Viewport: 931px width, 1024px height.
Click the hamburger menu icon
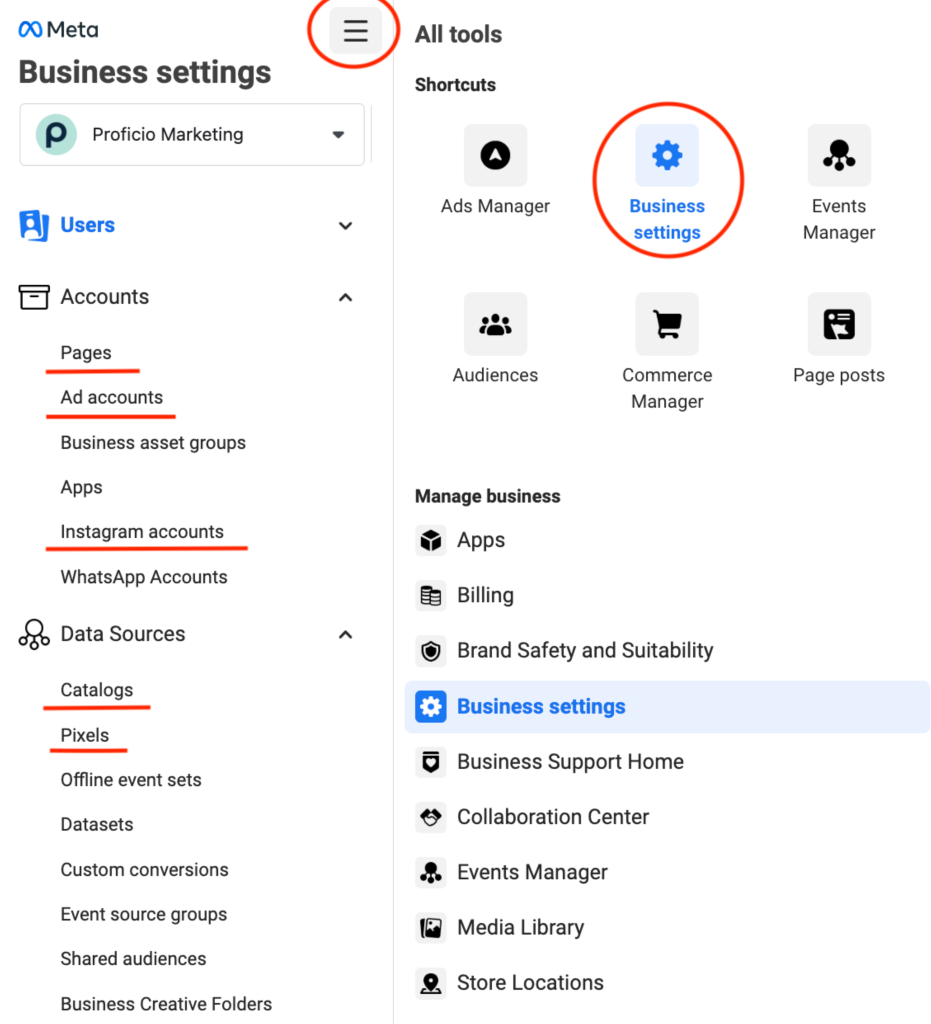pyautogui.click(x=355, y=31)
